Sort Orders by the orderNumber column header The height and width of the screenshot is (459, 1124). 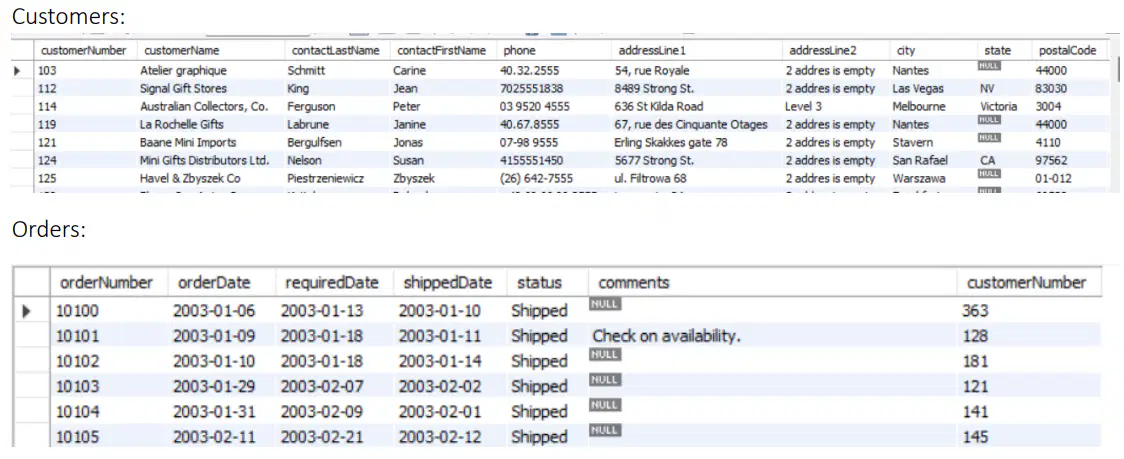pos(108,283)
